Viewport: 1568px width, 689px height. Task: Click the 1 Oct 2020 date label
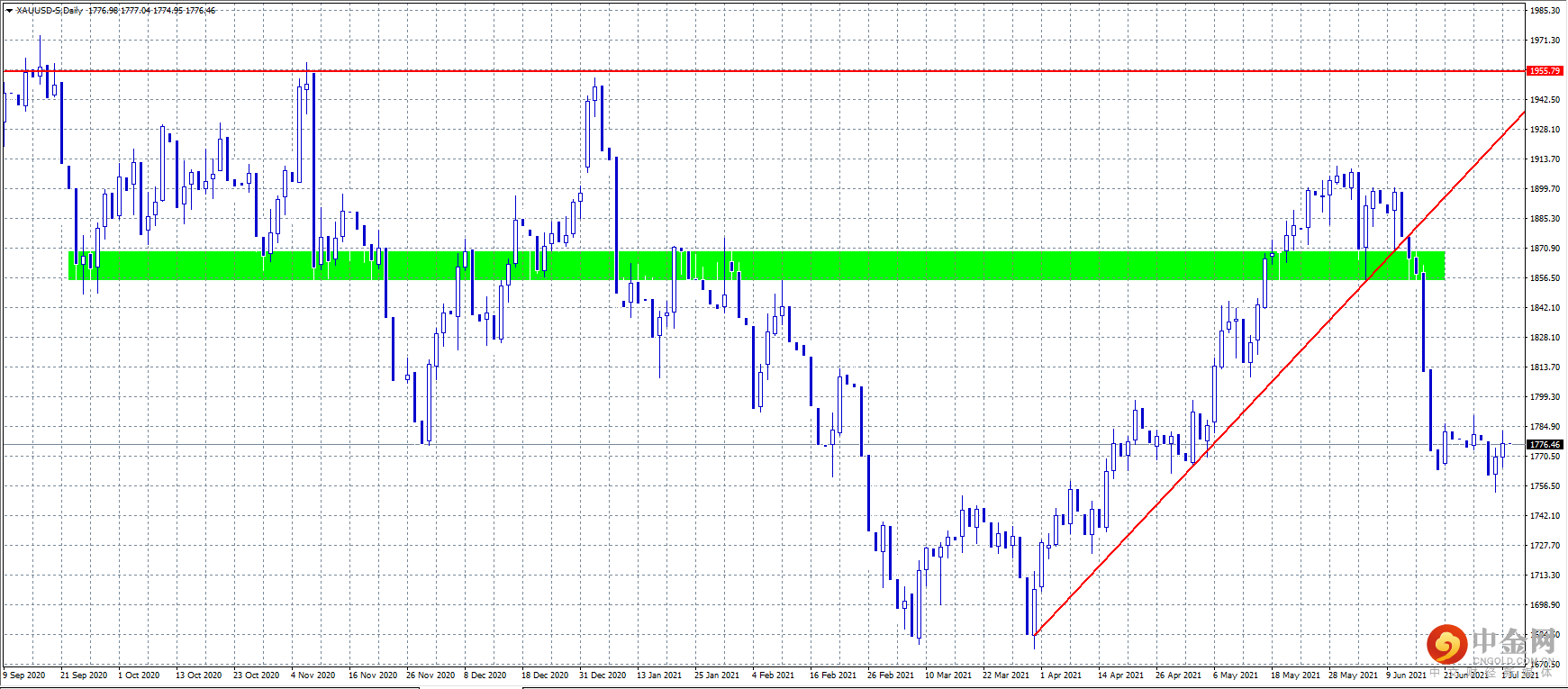pyautogui.click(x=139, y=675)
